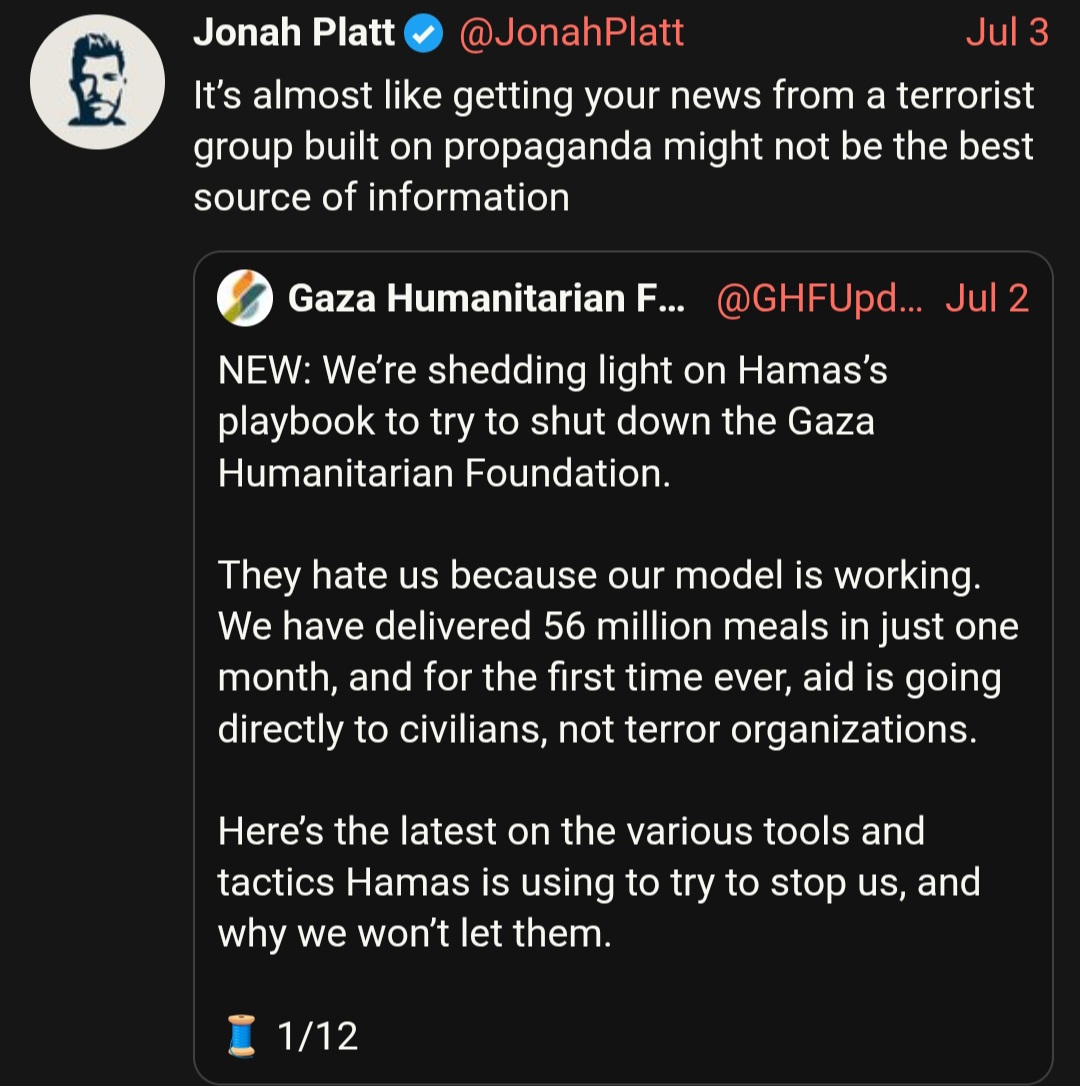Open the Gaza Humanitarian Foundation logo avatar
The height and width of the screenshot is (1086, 1080).
pyautogui.click(x=245, y=298)
